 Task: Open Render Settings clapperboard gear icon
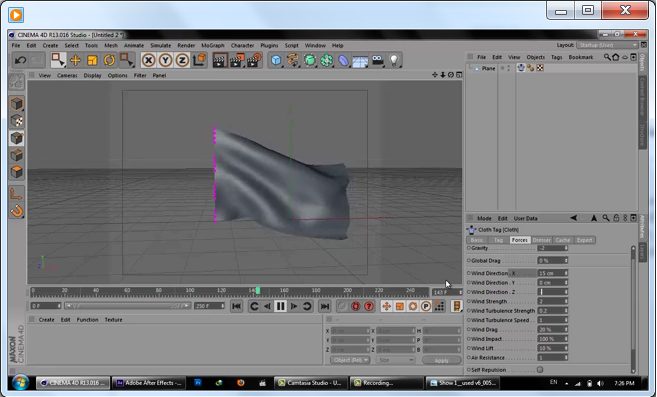click(x=254, y=60)
